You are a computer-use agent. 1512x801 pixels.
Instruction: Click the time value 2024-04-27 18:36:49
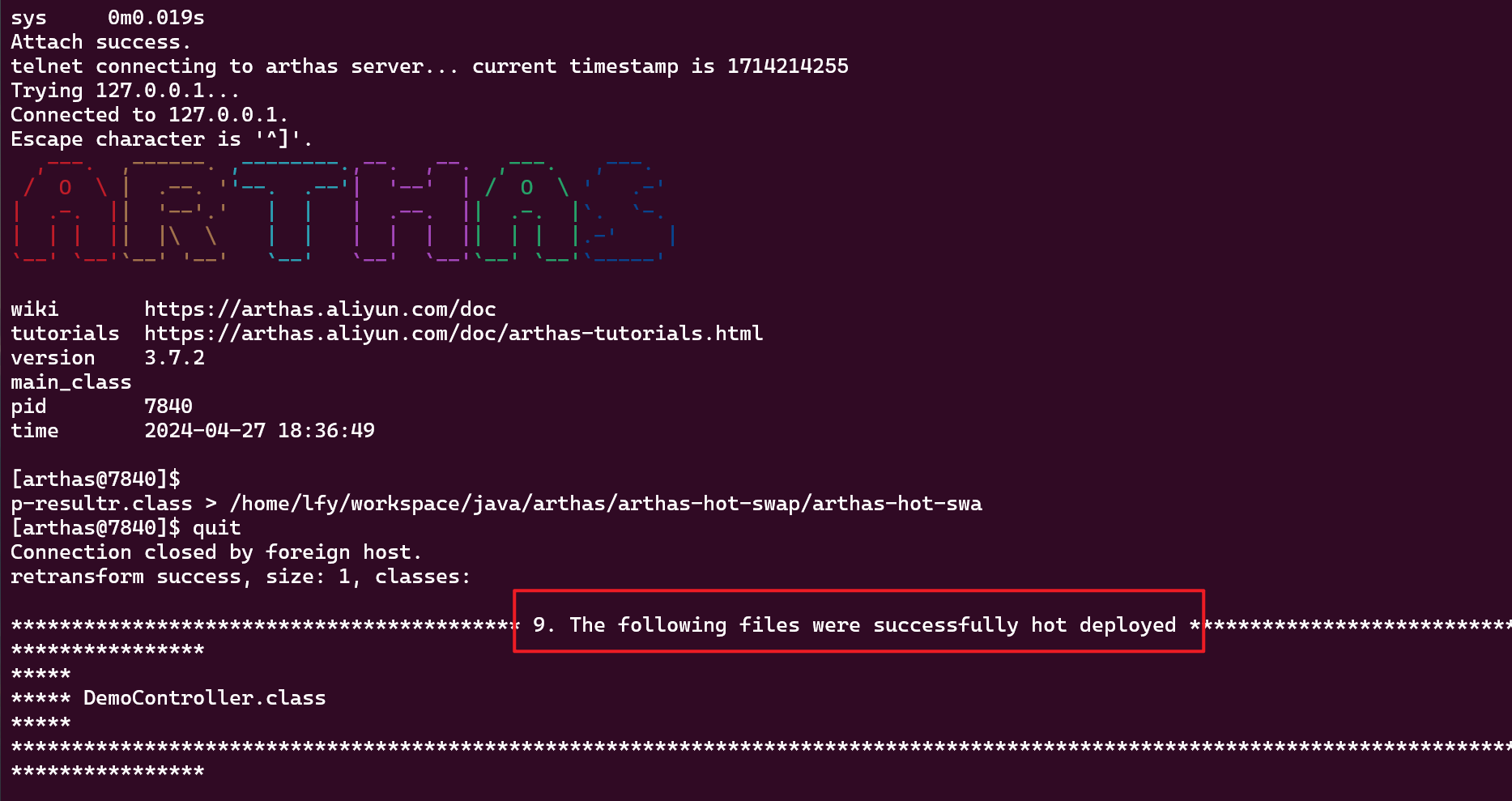pyautogui.click(x=259, y=431)
